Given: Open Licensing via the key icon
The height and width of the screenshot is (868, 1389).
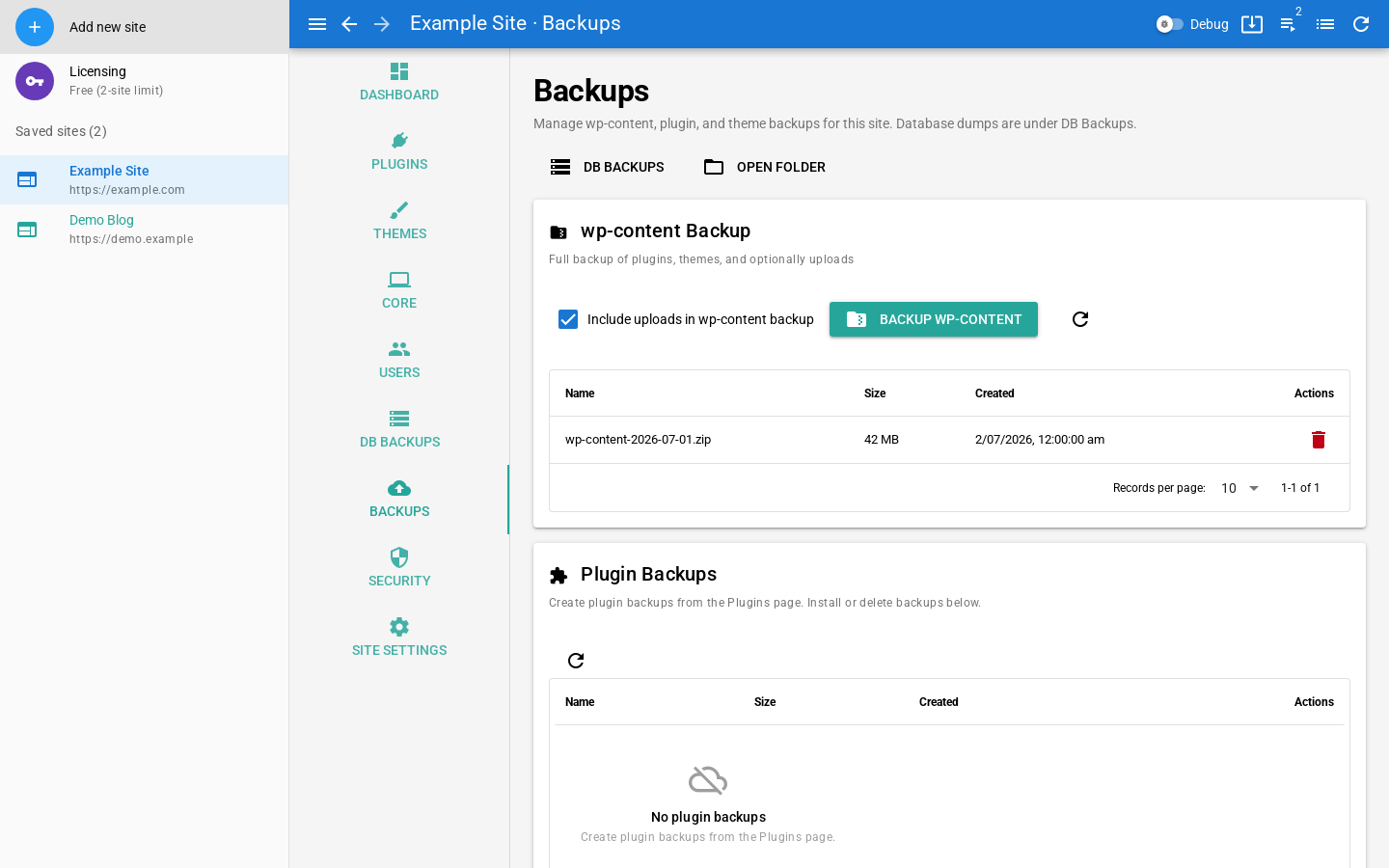Looking at the screenshot, I should coord(35,81).
